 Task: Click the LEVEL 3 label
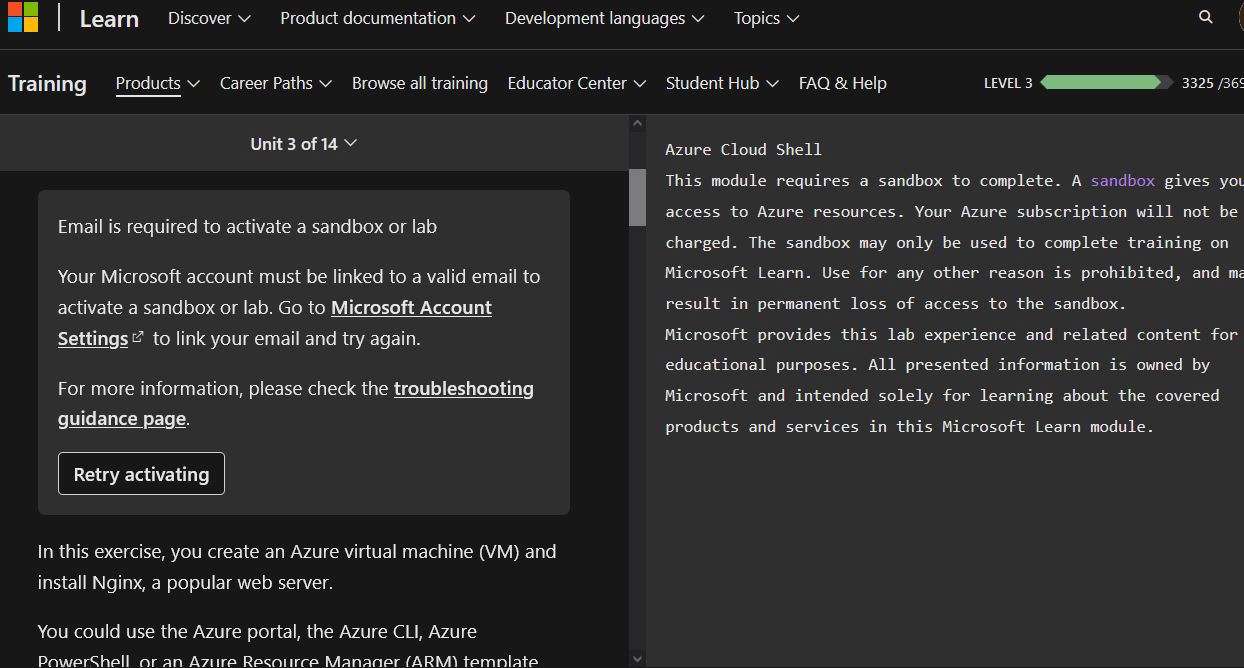[1008, 83]
